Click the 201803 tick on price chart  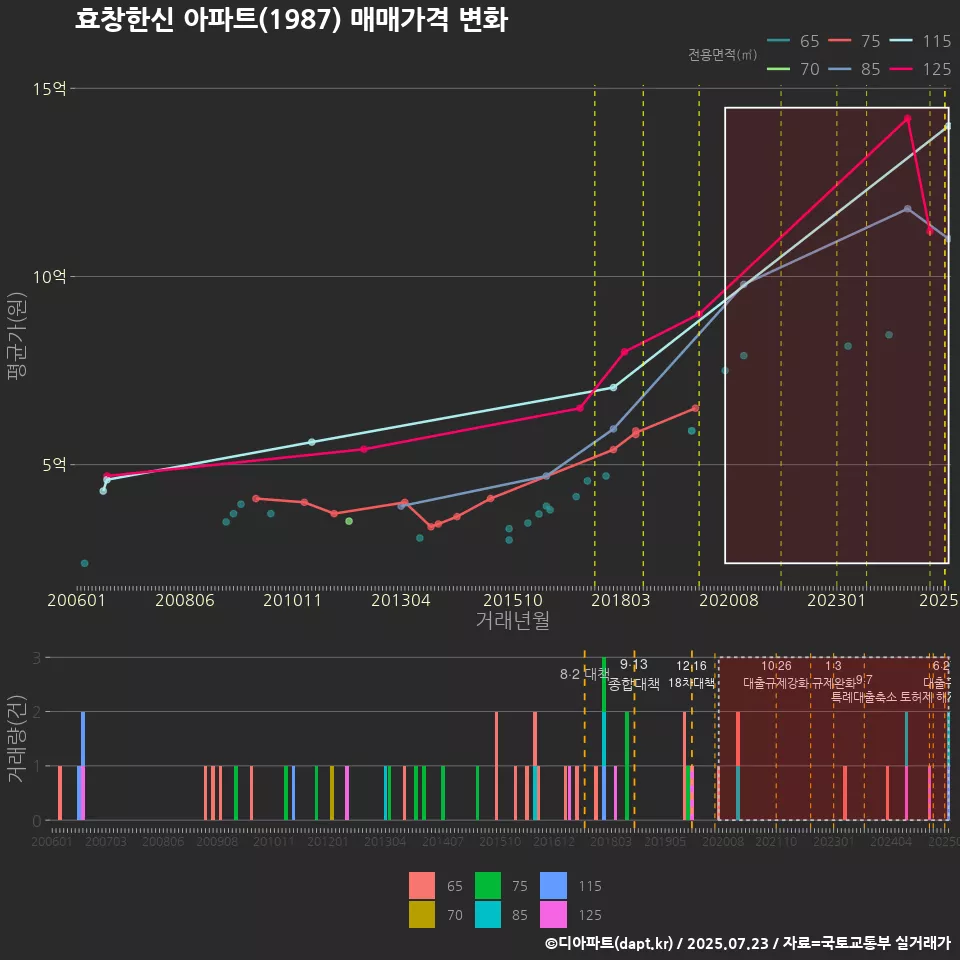pos(621,600)
